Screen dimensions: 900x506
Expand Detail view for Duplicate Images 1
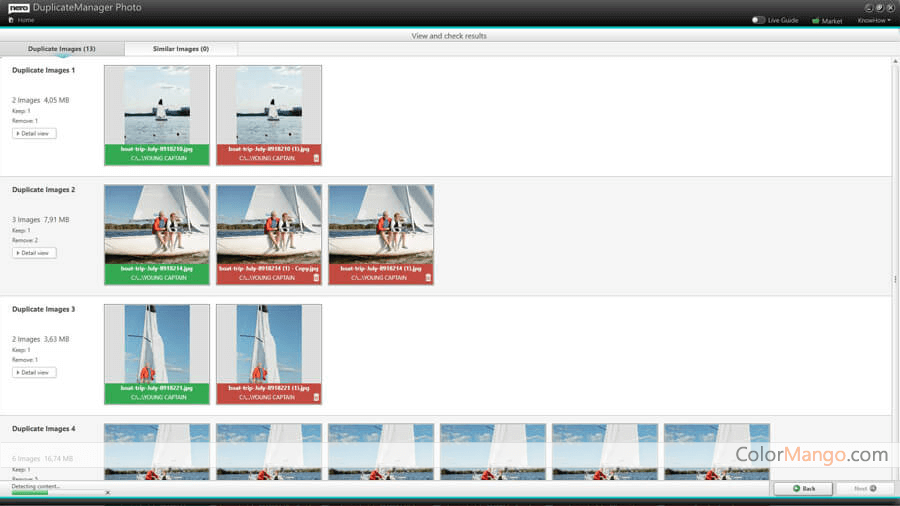[x=34, y=133]
